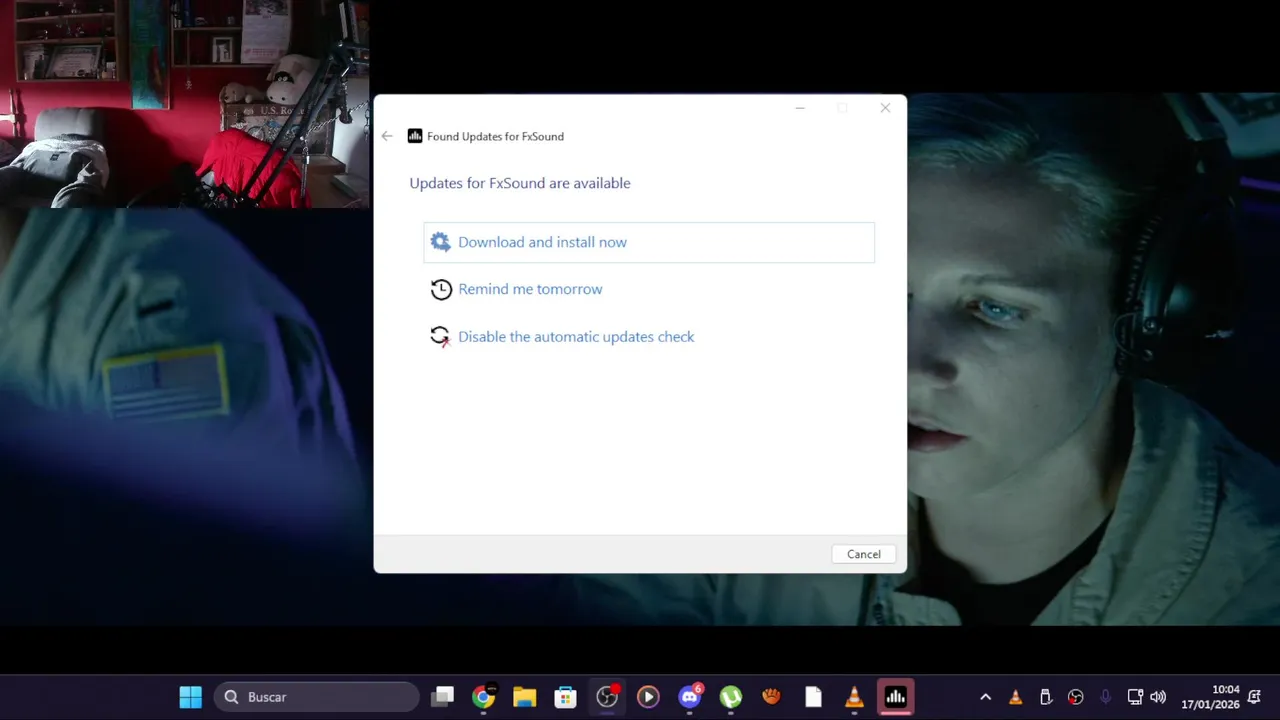The width and height of the screenshot is (1280, 720).
Task: Click the USB safely remove tray icon
Action: 1045,697
